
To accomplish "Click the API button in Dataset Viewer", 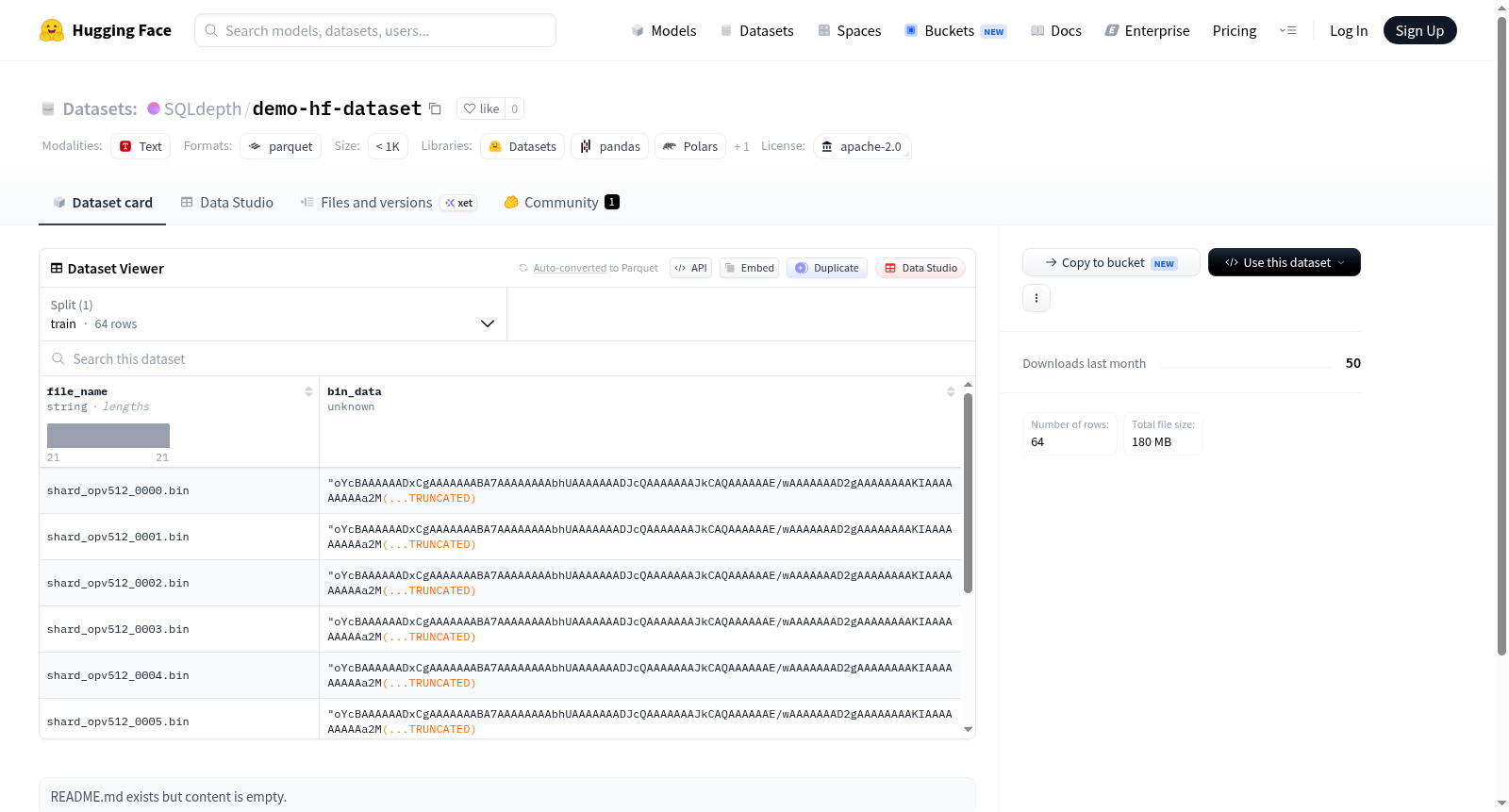I will (x=691, y=268).
